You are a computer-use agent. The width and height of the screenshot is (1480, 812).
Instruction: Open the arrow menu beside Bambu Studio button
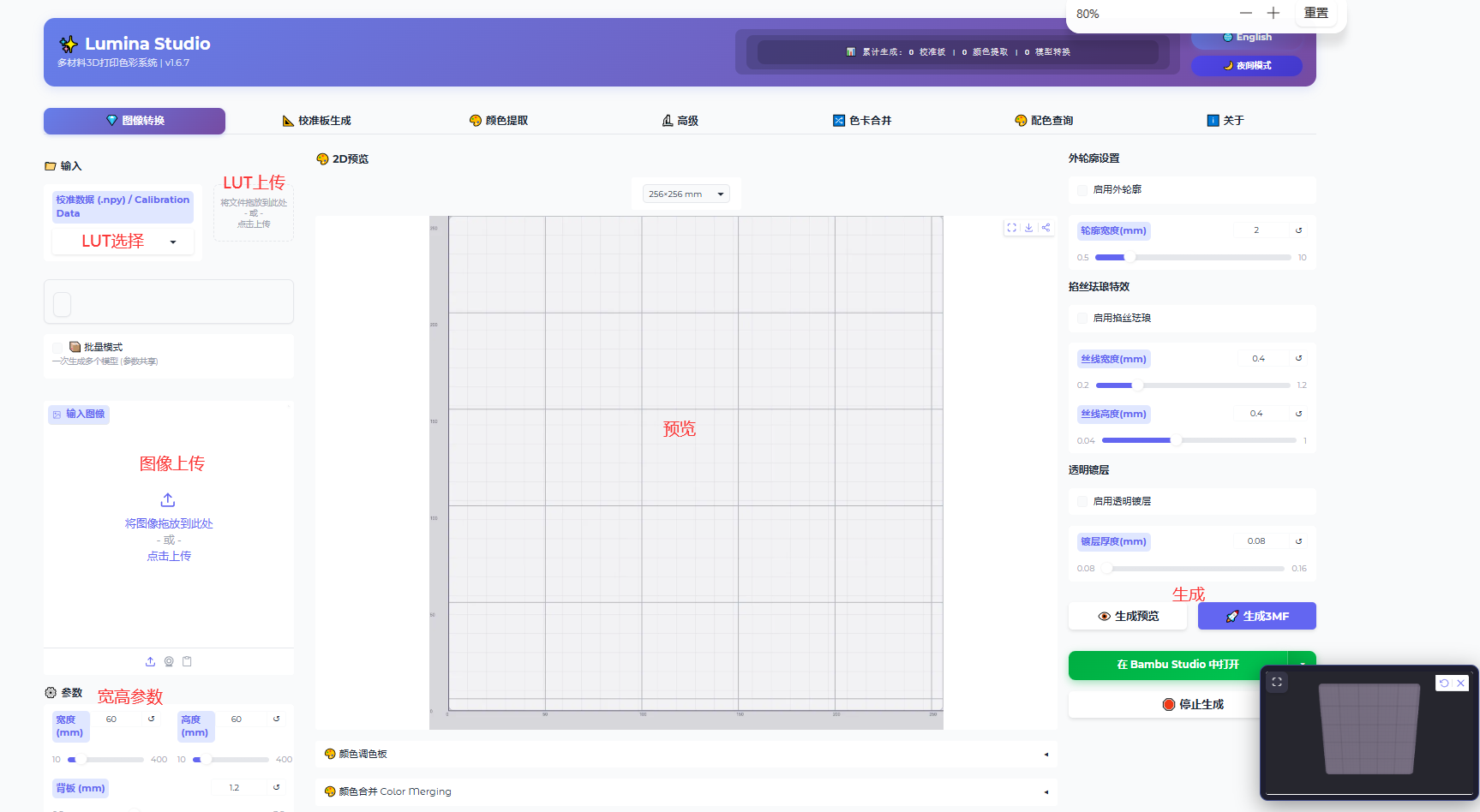(x=1303, y=665)
